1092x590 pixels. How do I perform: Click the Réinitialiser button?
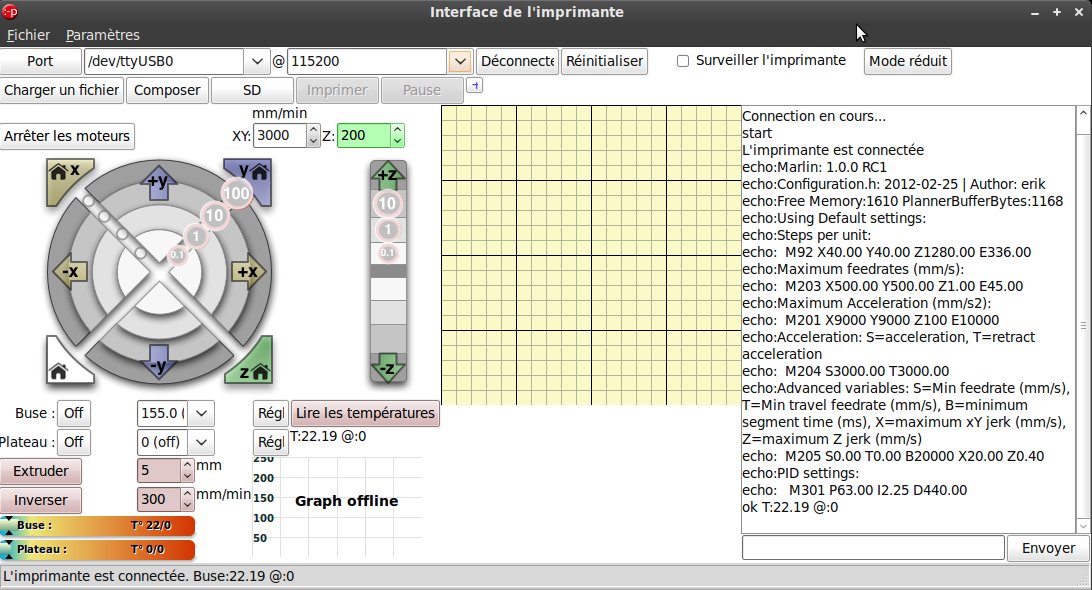[604, 61]
